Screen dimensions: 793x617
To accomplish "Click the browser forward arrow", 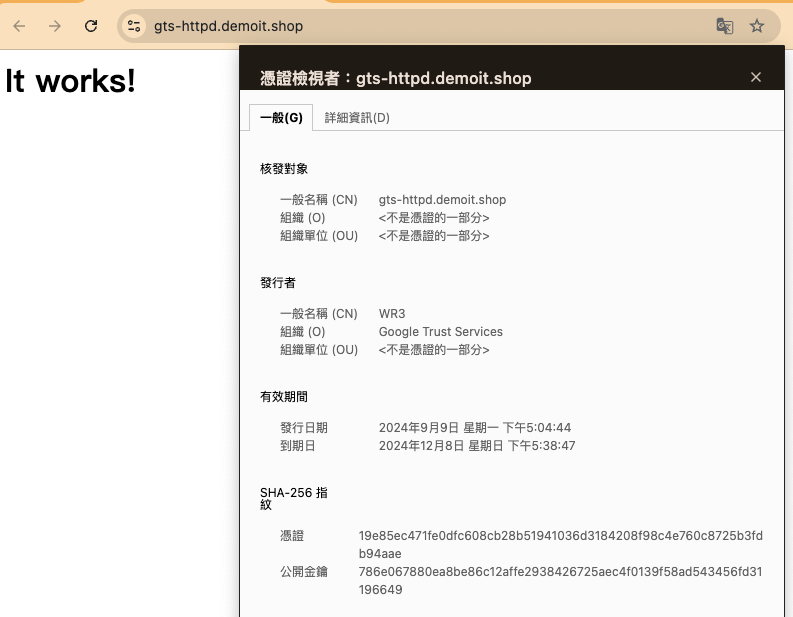I will (x=55, y=26).
